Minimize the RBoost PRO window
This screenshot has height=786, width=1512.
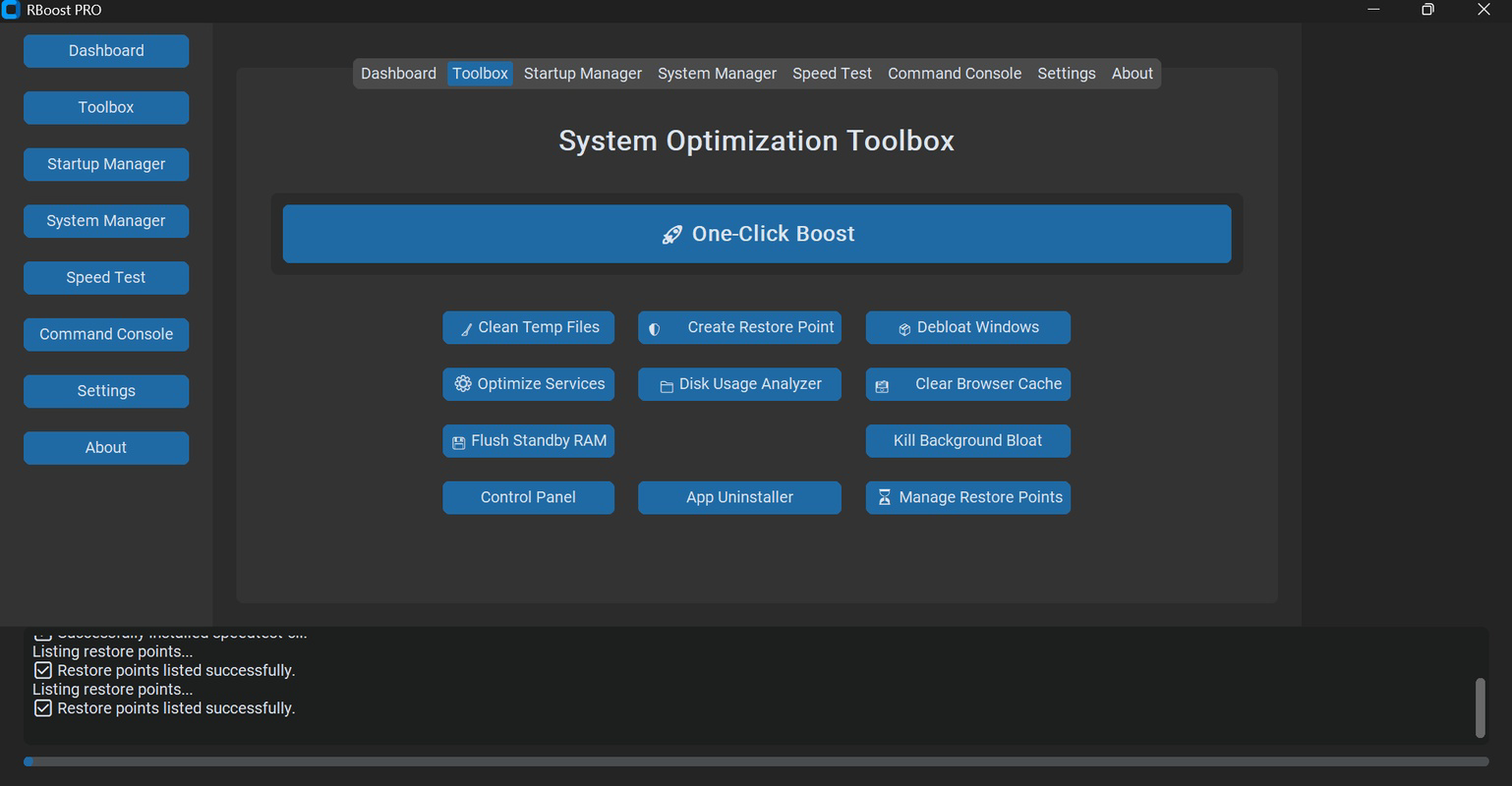click(x=1373, y=10)
